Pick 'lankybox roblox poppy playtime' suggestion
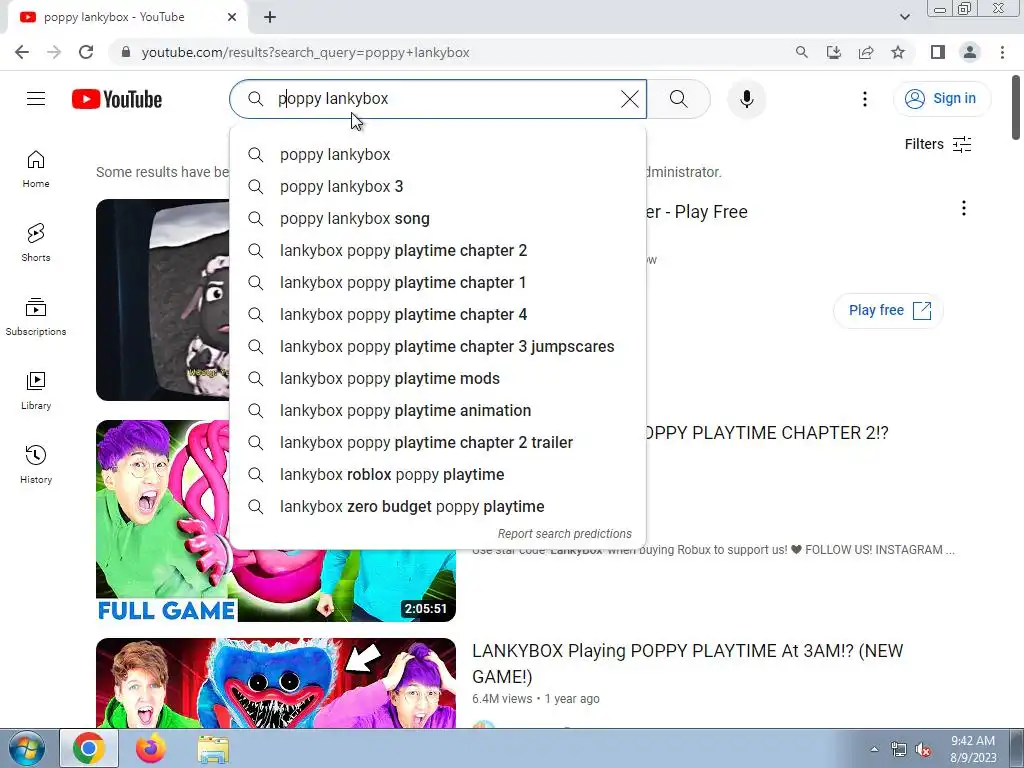The width and height of the screenshot is (1024, 768). tap(438, 475)
